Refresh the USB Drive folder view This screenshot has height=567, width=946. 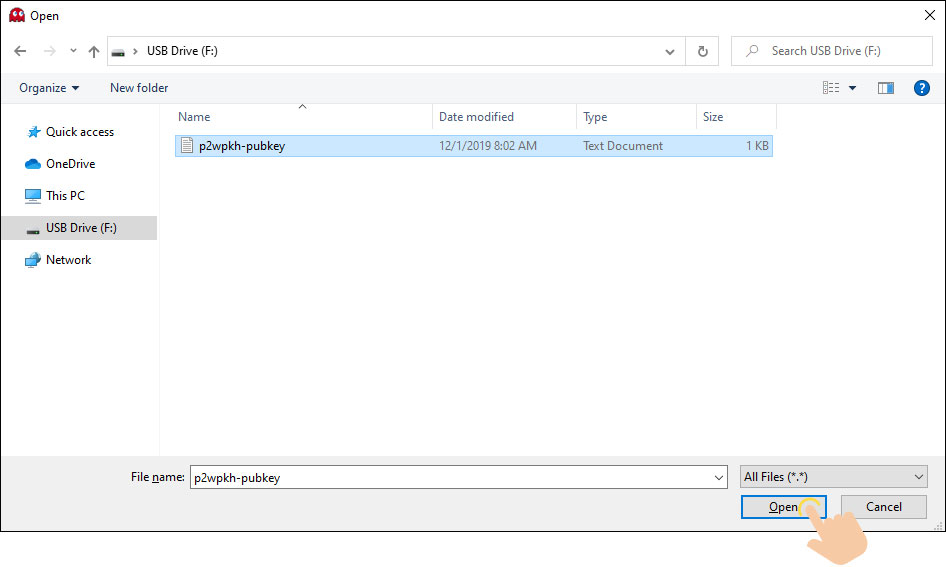(x=702, y=51)
